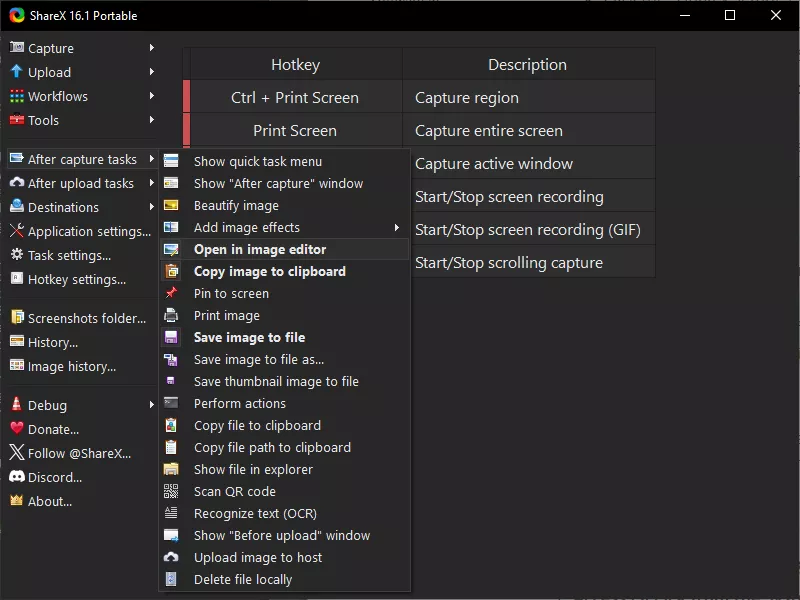
Task: Click the Application settings wrench icon
Action: pos(17,231)
